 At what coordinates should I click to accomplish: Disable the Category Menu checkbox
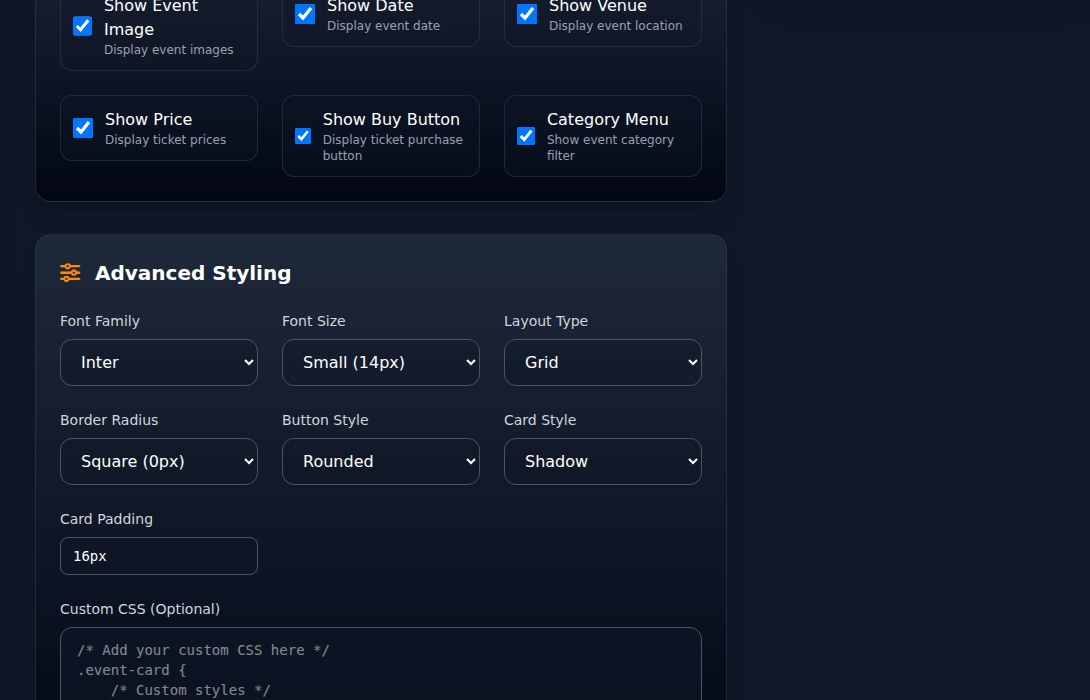[x=526, y=136]
